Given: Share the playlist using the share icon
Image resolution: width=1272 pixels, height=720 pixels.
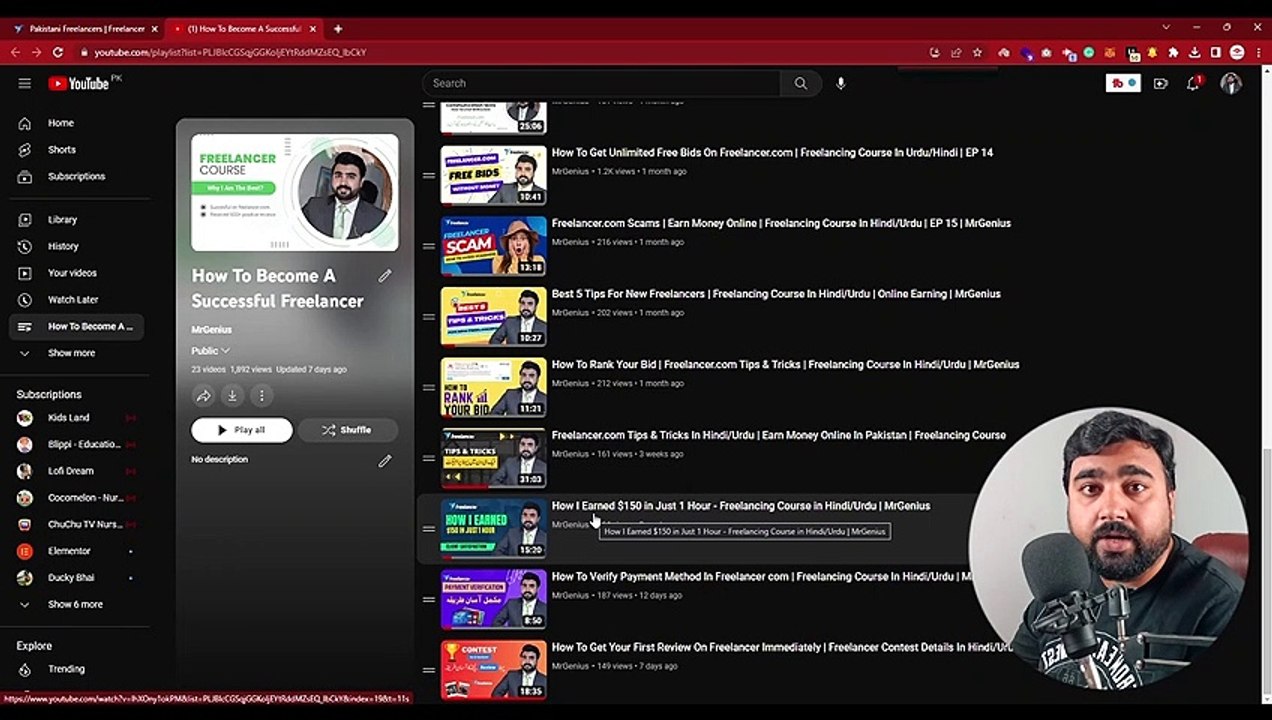Looking at the screenshot, I should click(x=203, y=396).
